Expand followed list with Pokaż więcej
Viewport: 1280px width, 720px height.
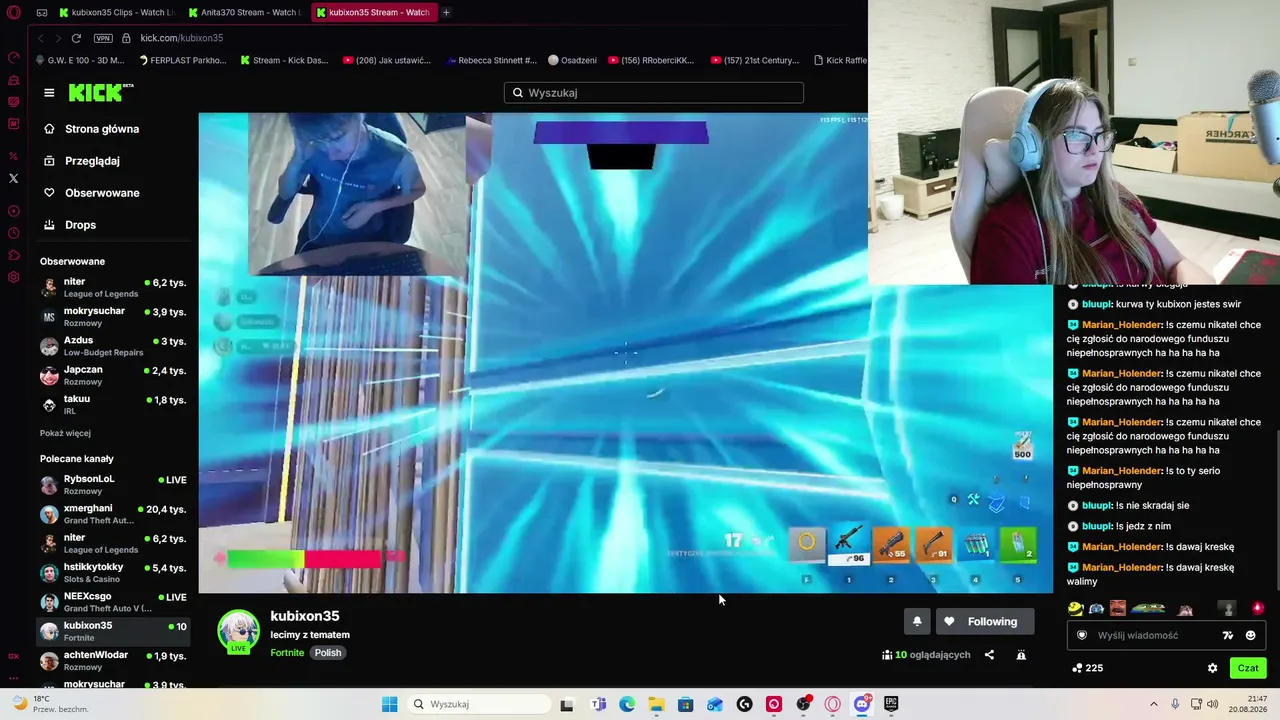pyautogui.click(x=65, y=433)
